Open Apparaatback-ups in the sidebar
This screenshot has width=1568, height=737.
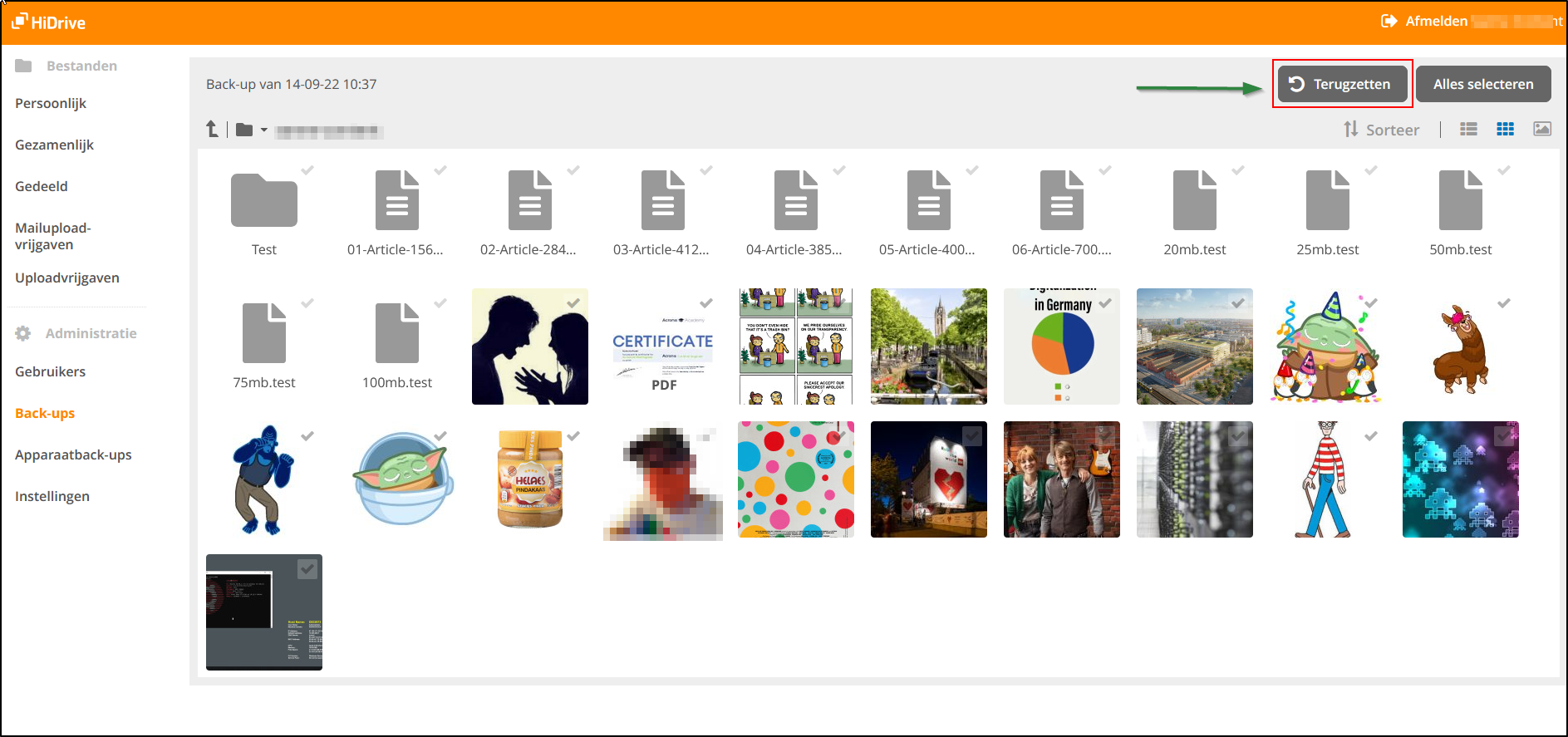73,454
